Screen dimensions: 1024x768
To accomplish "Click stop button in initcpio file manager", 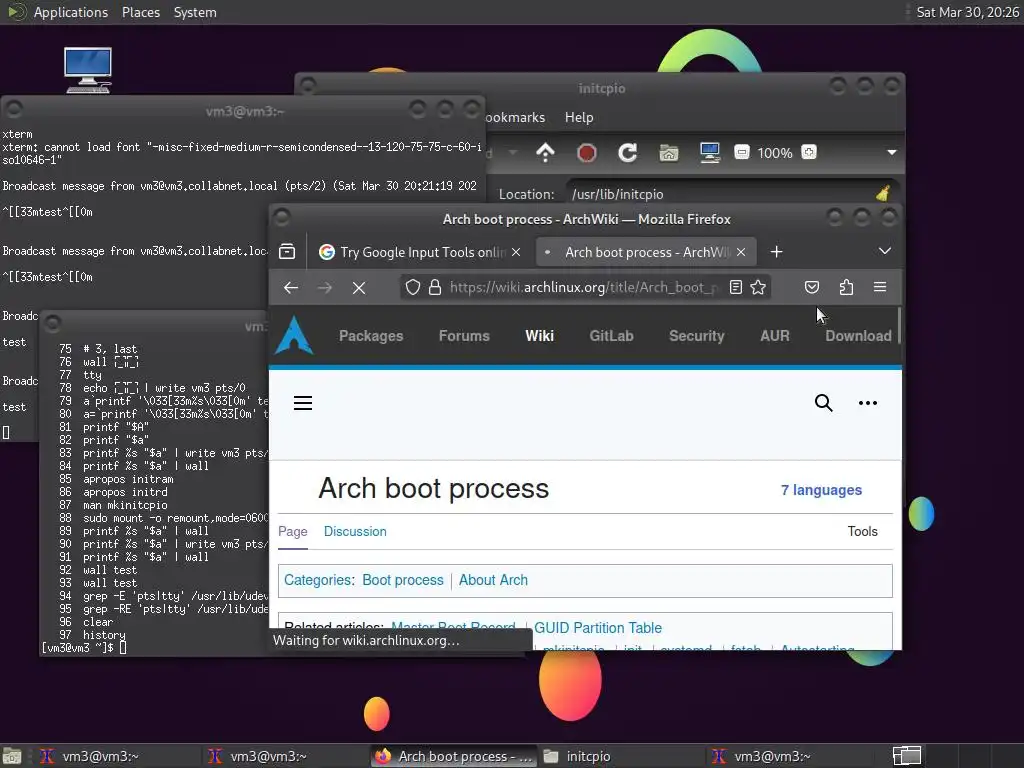I will point(586,153).
